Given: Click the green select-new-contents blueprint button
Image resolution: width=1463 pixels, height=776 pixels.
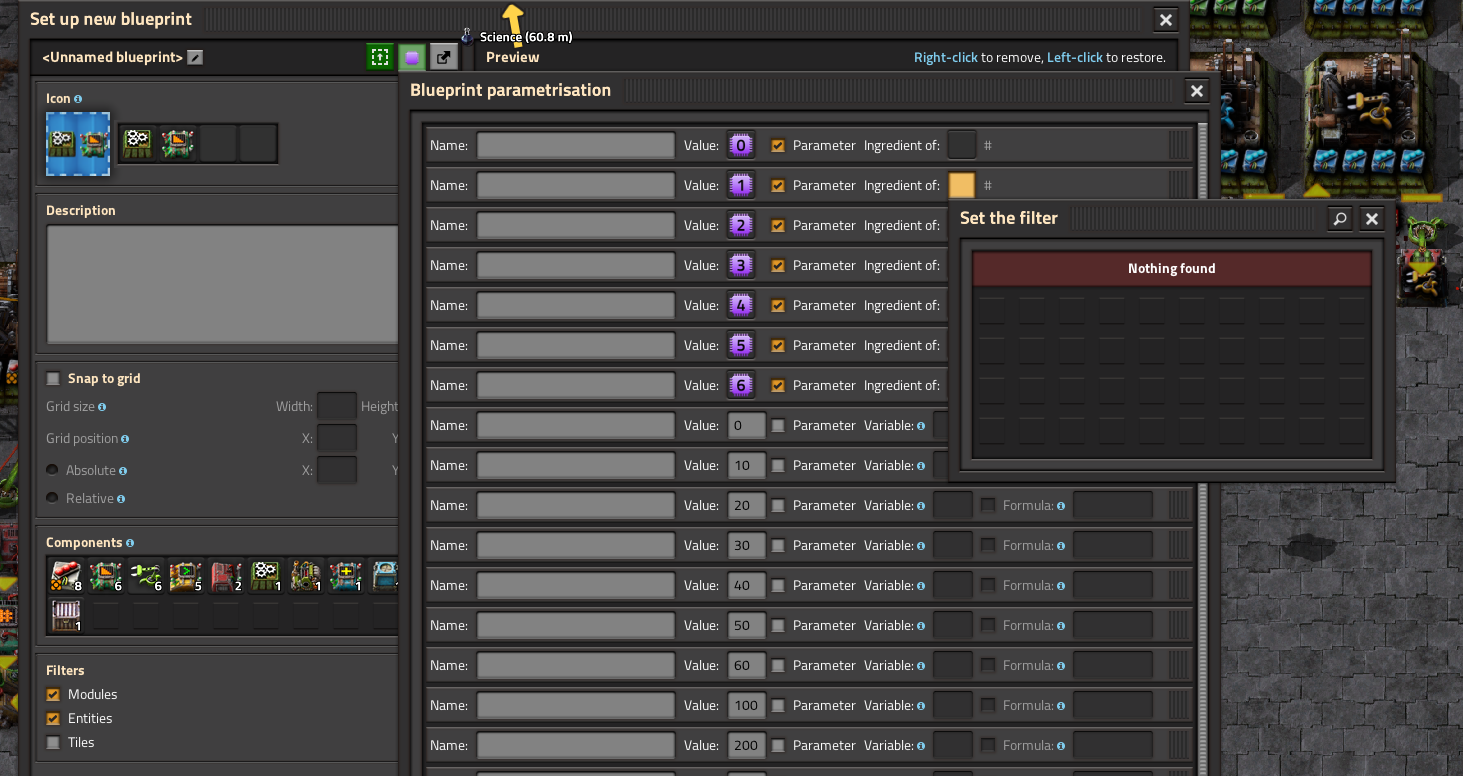Looking at the screenshot, I should coord(380,57).
